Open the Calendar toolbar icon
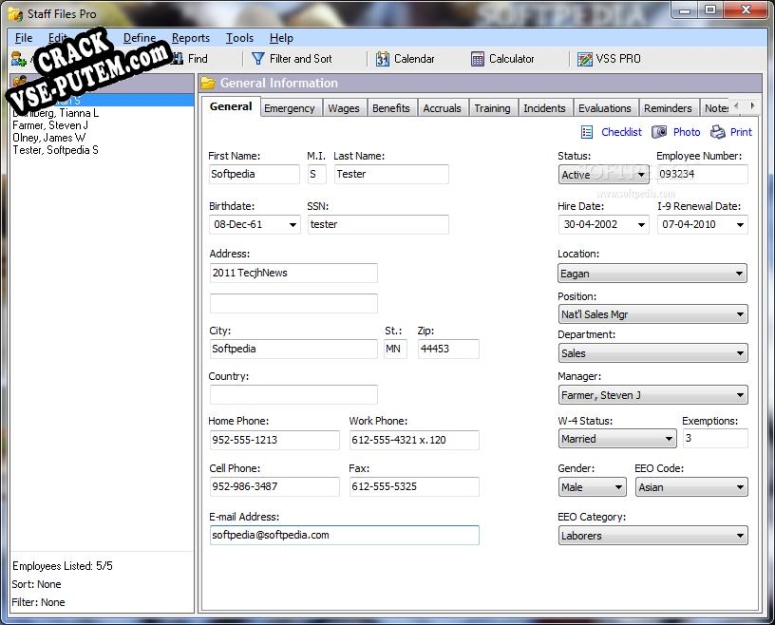 382,59
